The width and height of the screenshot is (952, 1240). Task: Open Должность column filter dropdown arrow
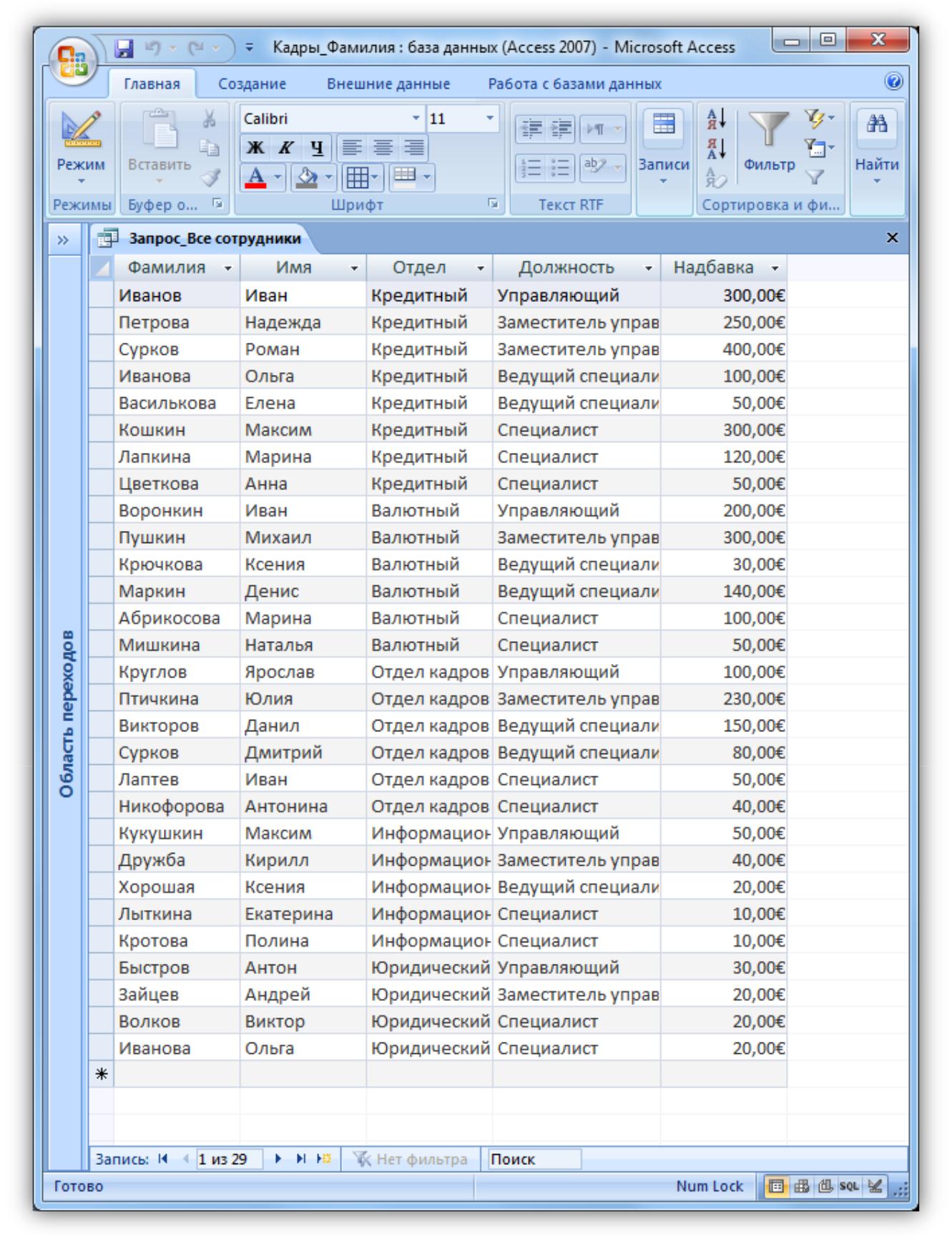[648, 268]
